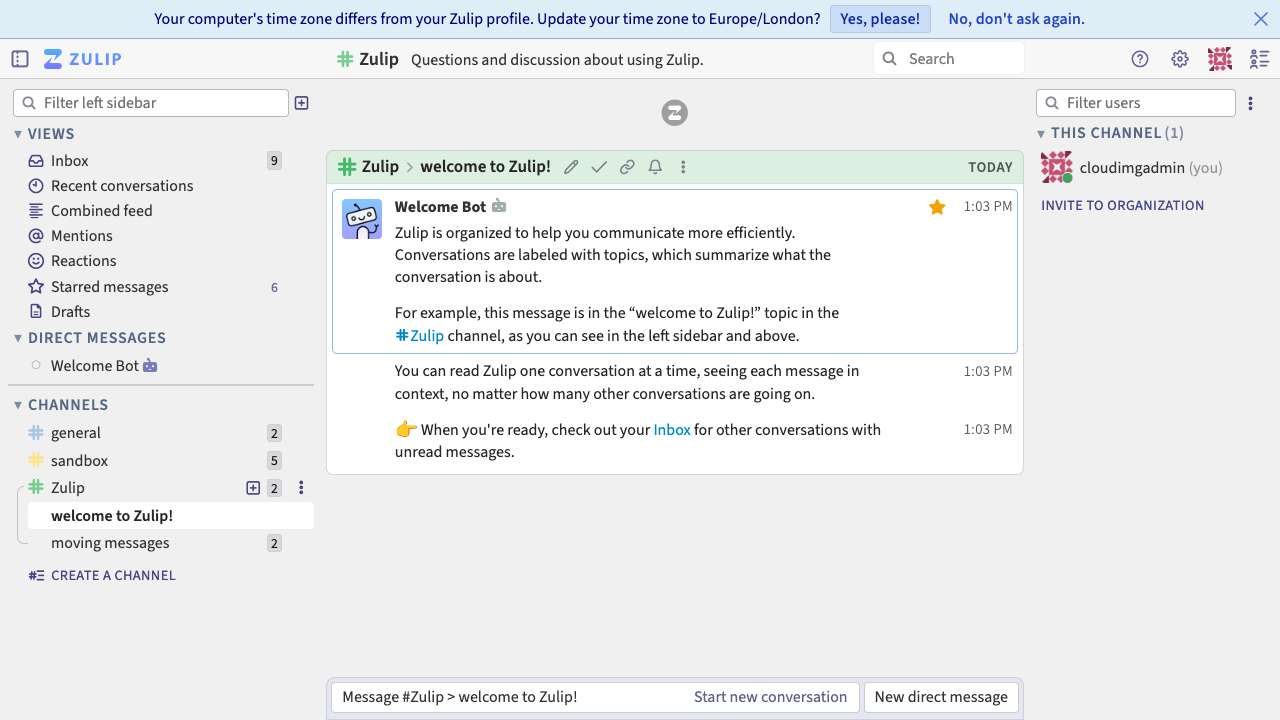Viewport: 1280px width, 720px height.
Task: Click the Recent conversations clock icon
Action: pos(36,186)
